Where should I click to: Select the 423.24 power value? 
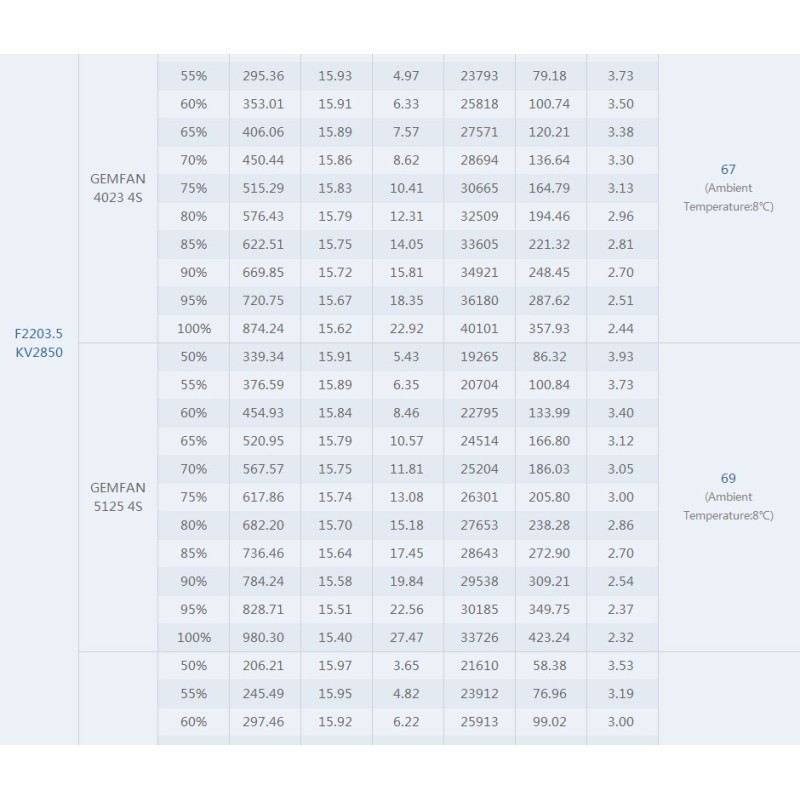click(549, 637)
